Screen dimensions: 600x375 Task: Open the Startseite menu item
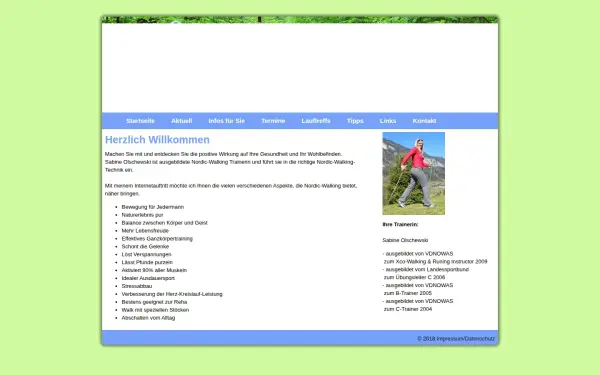coord(140,121)
